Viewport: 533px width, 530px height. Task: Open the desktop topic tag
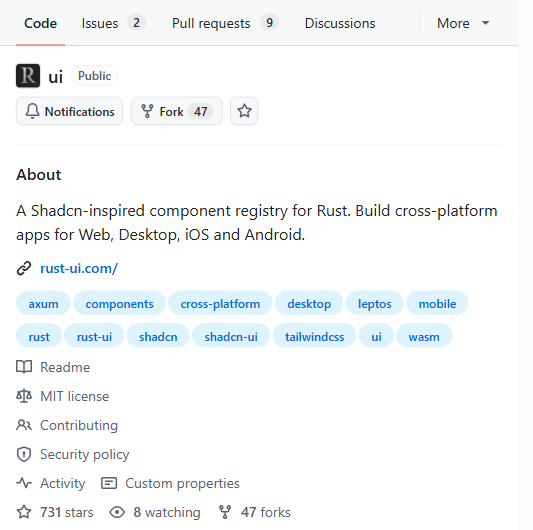(309, 303)
